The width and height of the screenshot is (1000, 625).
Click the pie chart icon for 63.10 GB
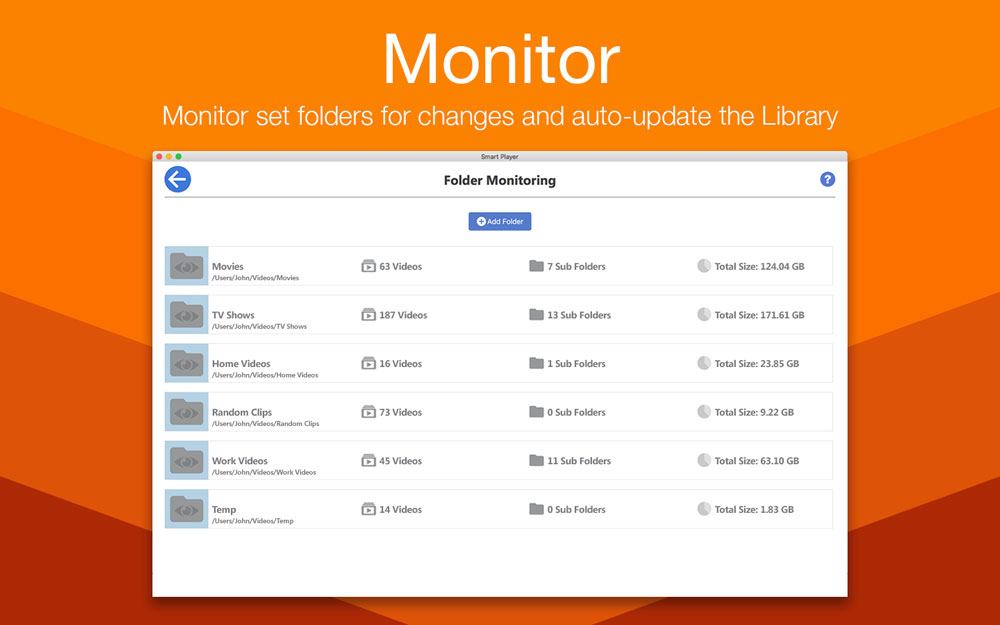tap(704, 461)
